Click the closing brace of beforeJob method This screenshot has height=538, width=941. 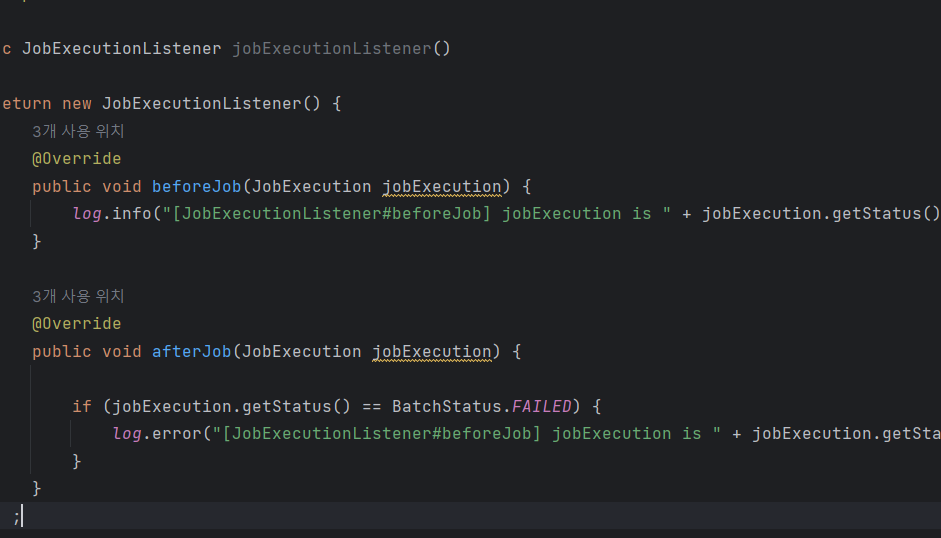click(37, 241)
